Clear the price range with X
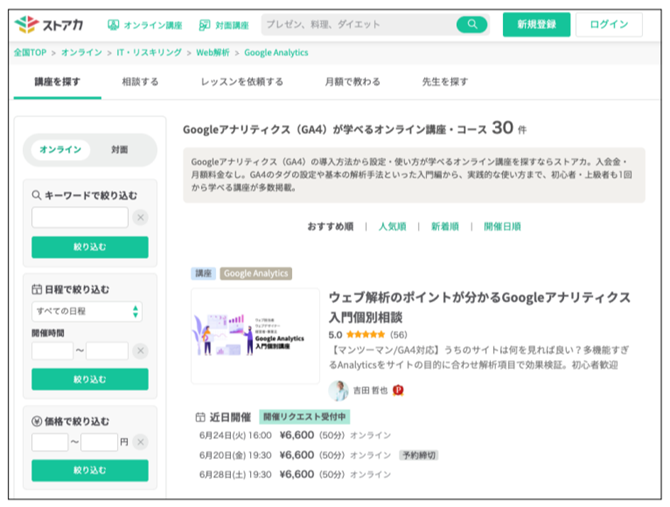The image size is (670, 507). tap(140, 442)
